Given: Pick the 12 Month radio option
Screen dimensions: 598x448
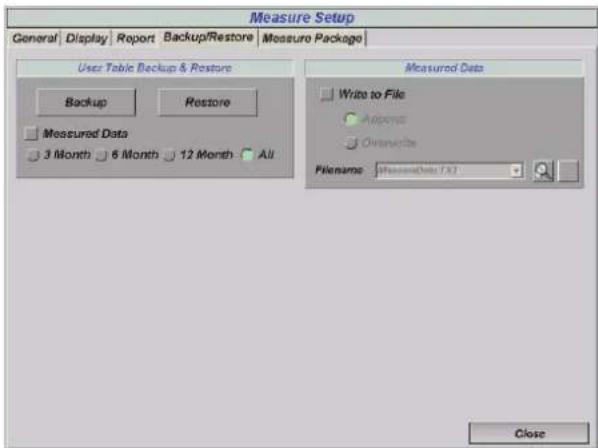Looking at the screenshot, I should tap(169, 155).
